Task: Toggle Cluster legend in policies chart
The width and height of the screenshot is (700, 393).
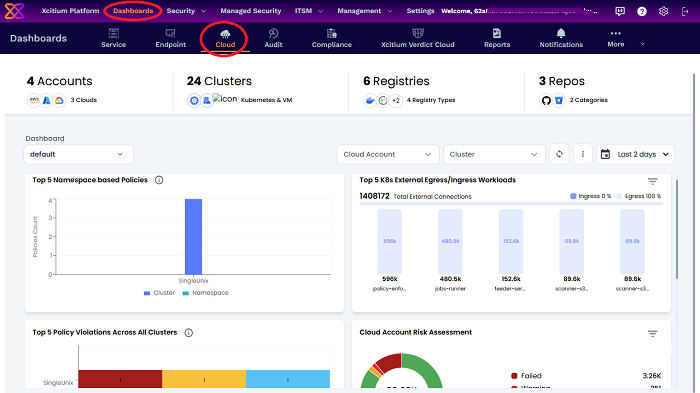Action: (x=159, y=293)
